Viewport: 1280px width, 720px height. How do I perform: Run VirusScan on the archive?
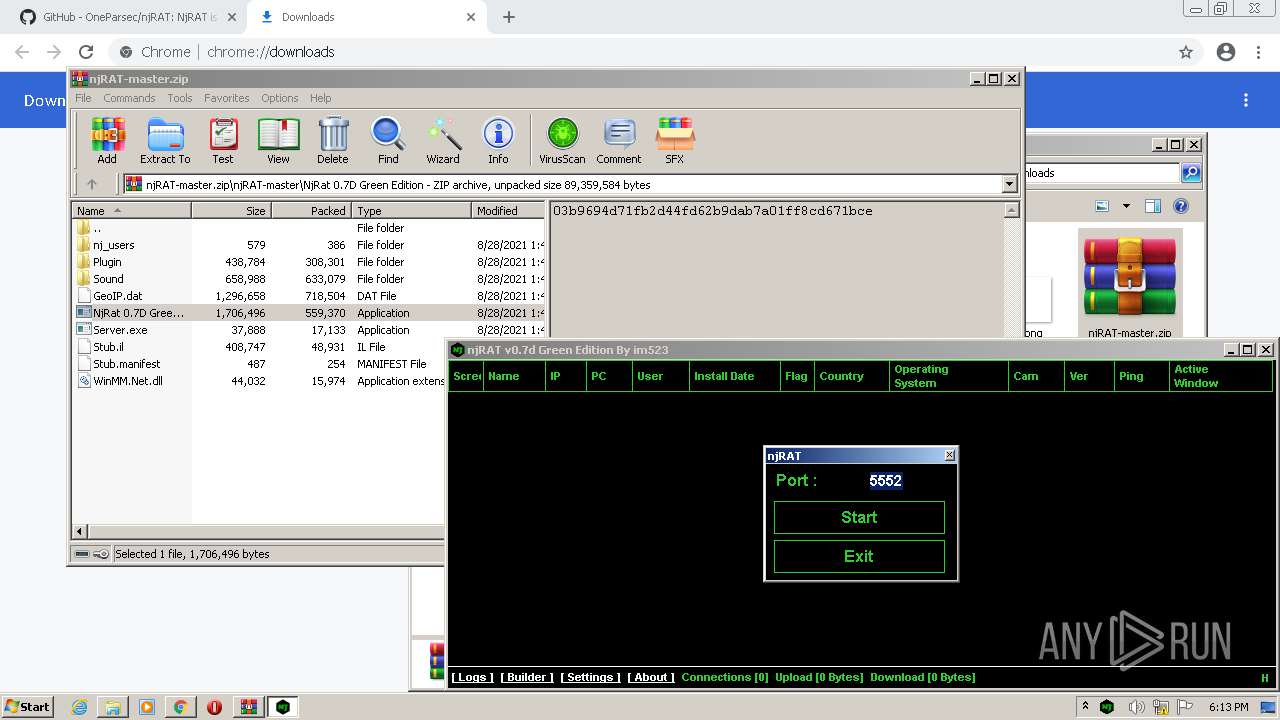(x=562, y=140)
